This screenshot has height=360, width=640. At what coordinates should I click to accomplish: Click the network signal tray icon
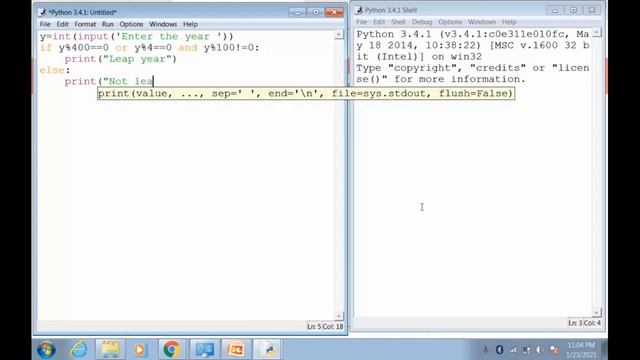[513, 350]
